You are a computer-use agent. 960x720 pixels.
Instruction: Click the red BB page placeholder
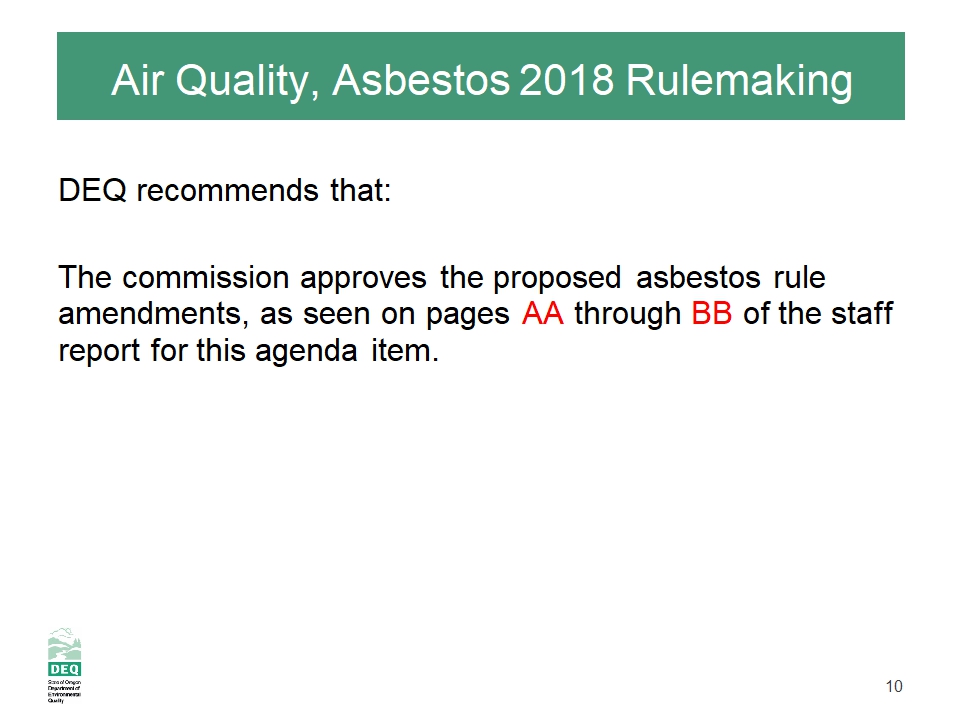[712, 314]
